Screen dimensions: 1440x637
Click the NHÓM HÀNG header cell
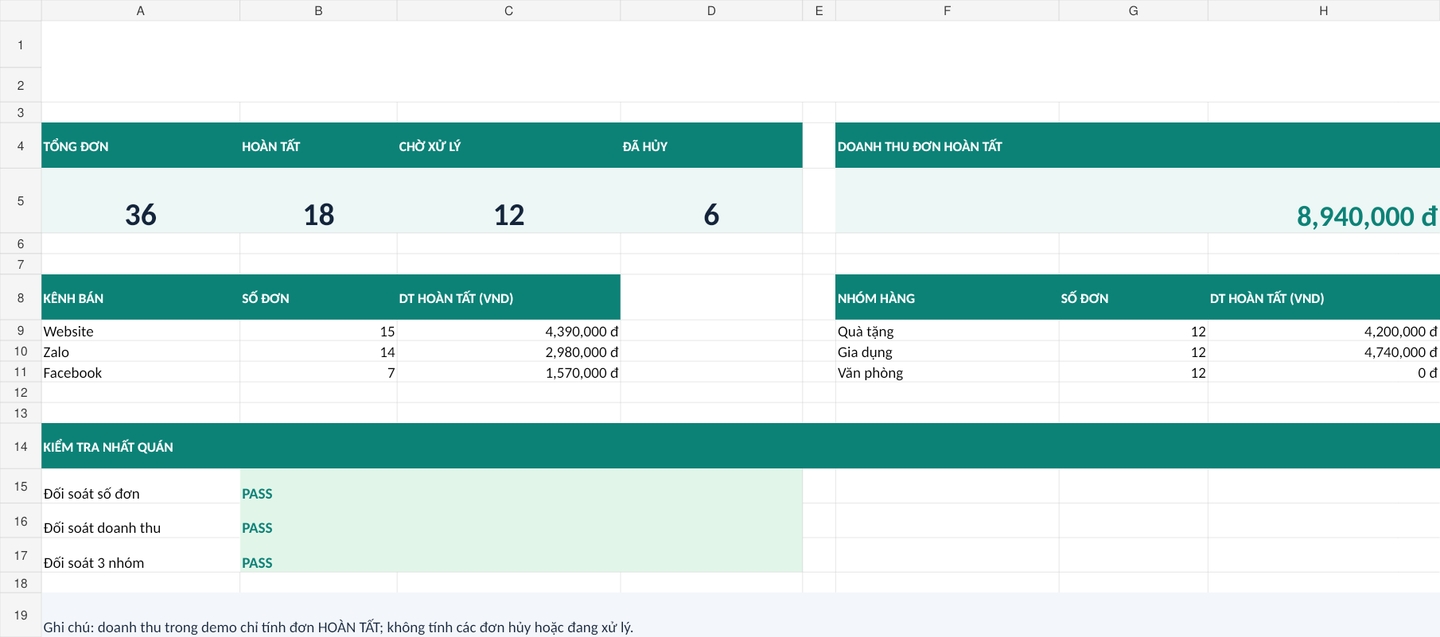pos(946,297)
